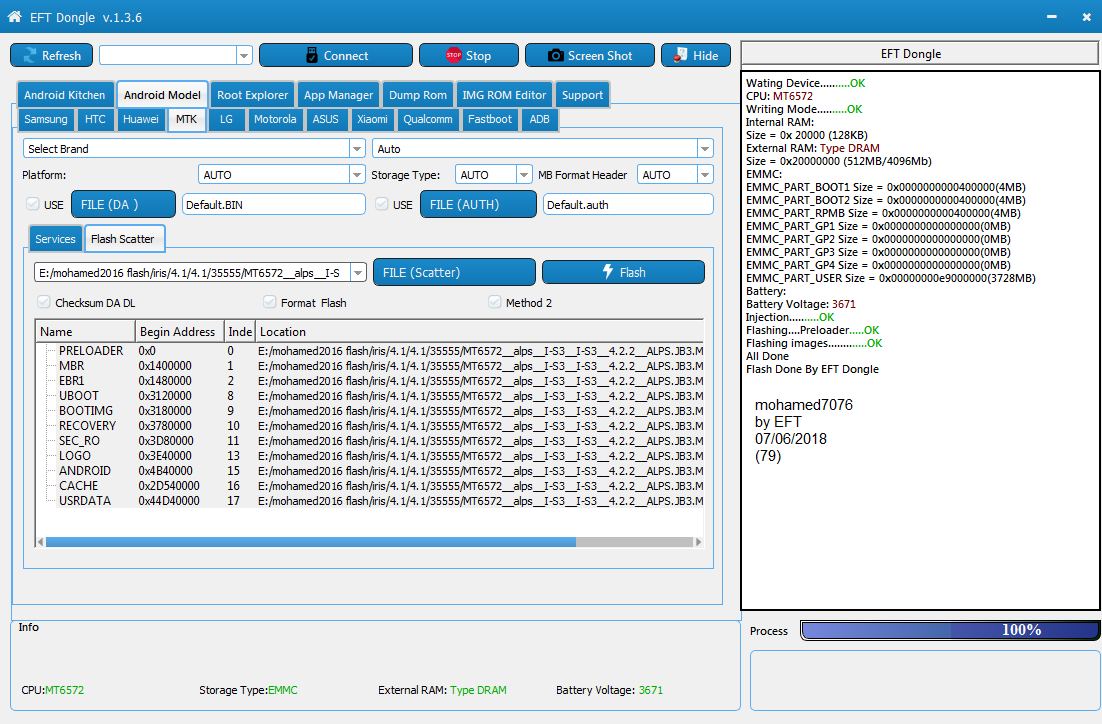This screenshot has height=724, width=1102.
Task: Select the Huawei brand tab
Action: pyautogui.click(x=141, y=119)
